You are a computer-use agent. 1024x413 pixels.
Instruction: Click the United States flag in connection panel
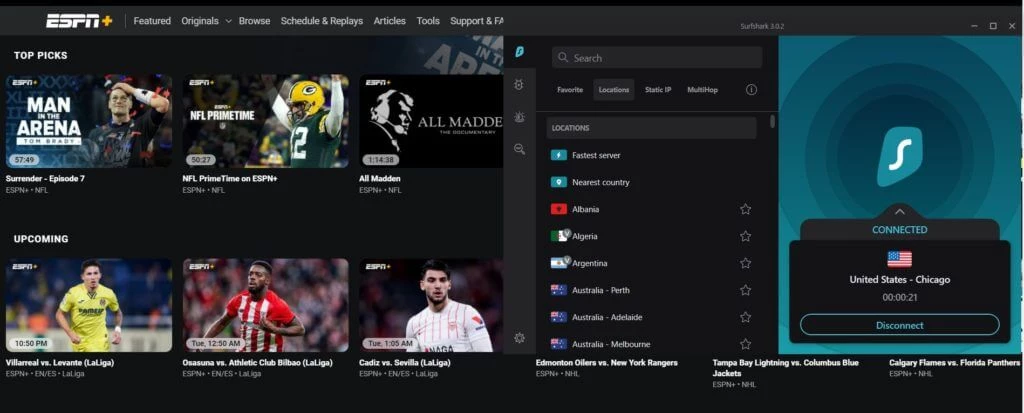point(899,259)
